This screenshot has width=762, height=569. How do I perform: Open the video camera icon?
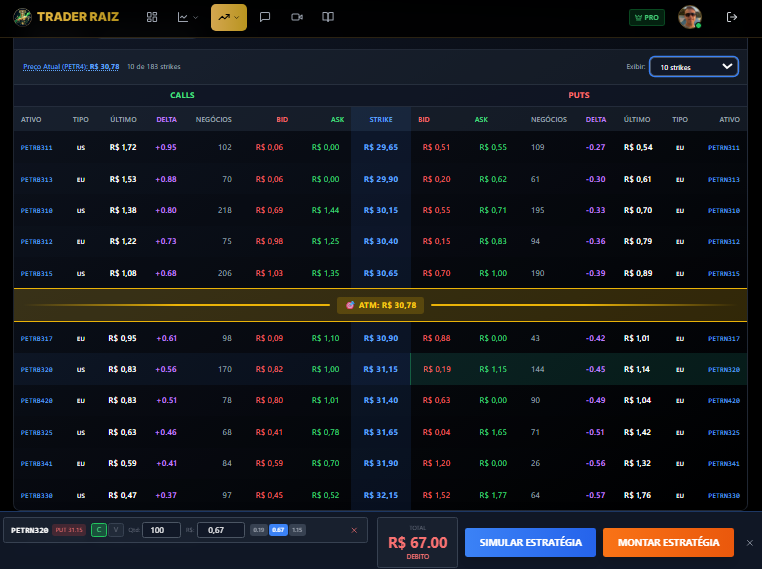297,17
